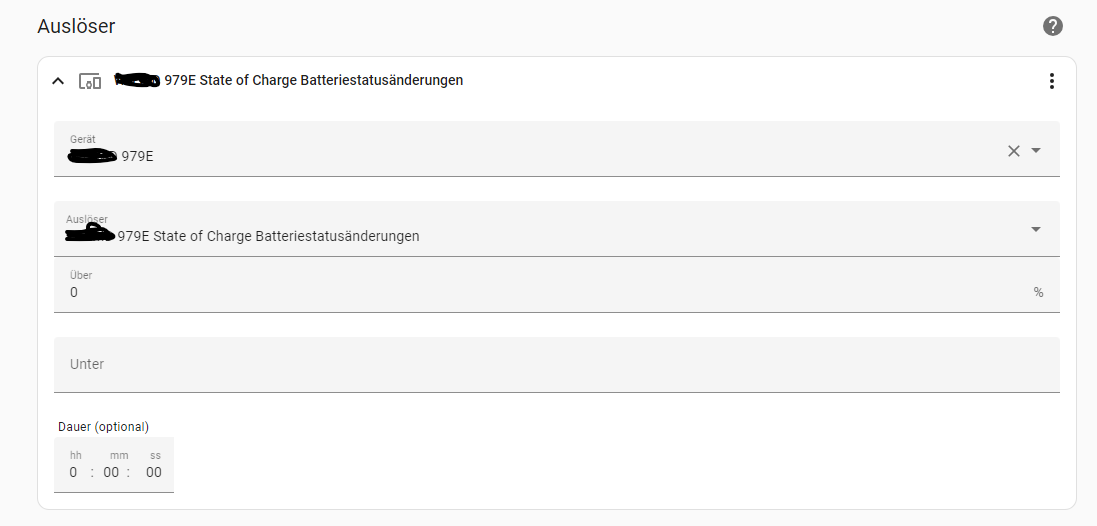Click the 979E device value in Gerät

[x=137, y=157]
